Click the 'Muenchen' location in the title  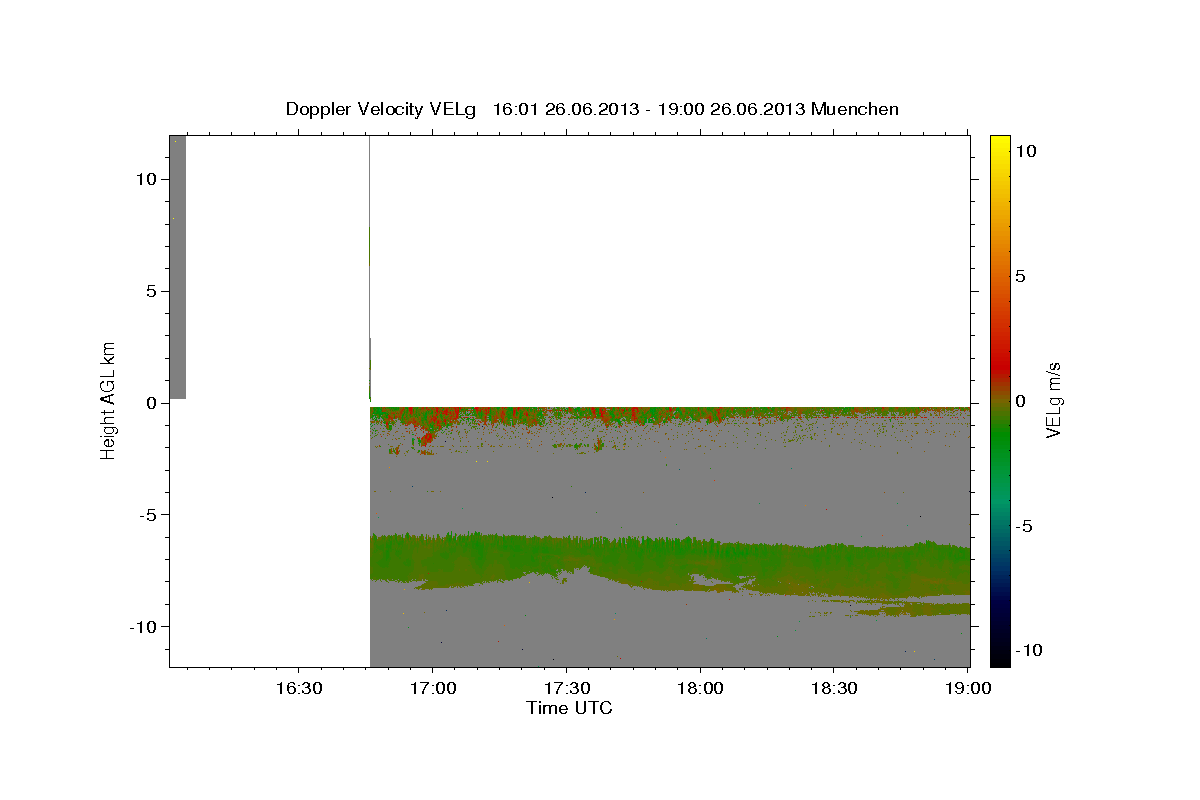click(x=855, y=109)
